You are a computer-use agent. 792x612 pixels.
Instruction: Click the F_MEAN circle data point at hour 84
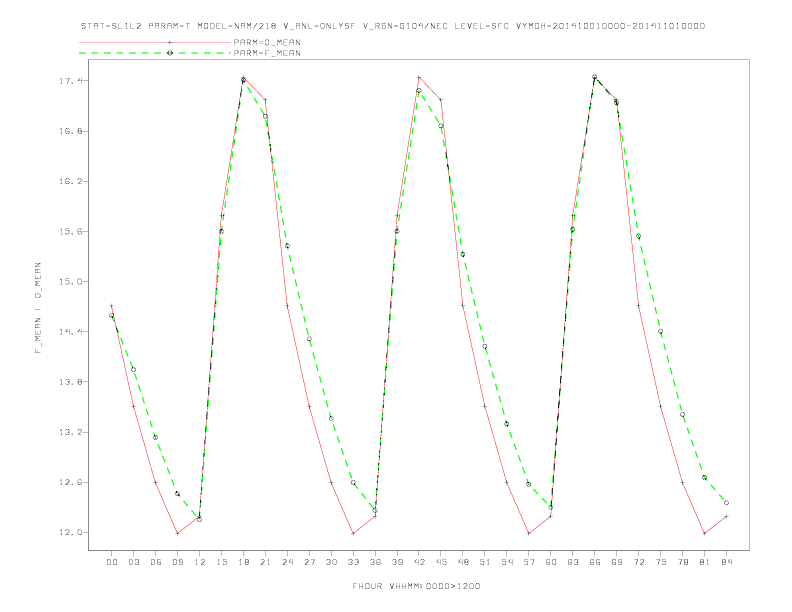coord(726,503)
